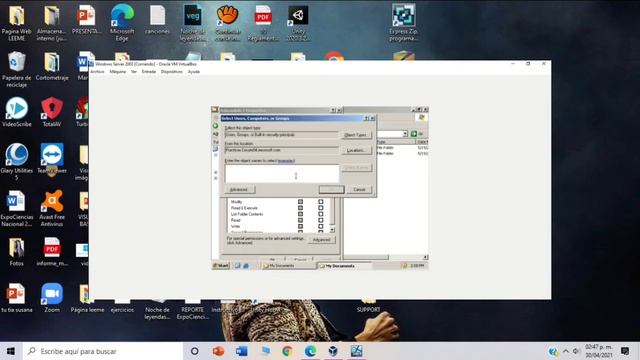This screenshot has height=360, width=640.
Task: Open Word from the host taskbar
Action: (x=241, y=351)
